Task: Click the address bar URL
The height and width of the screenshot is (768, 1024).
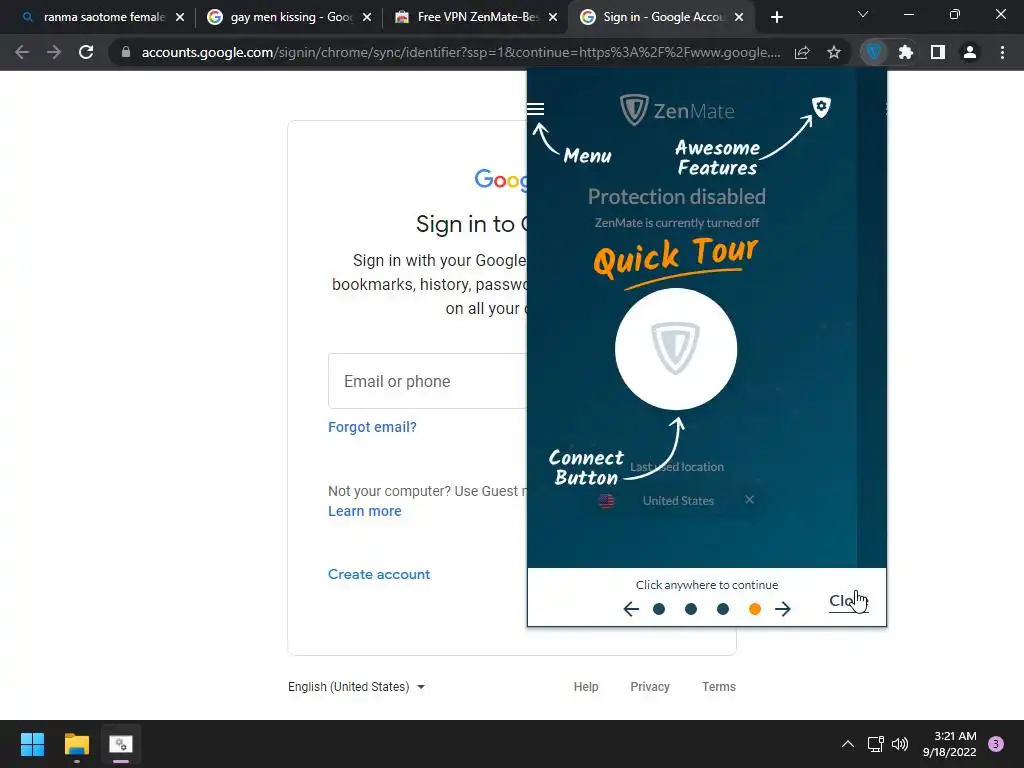Action: pos(460,52)
